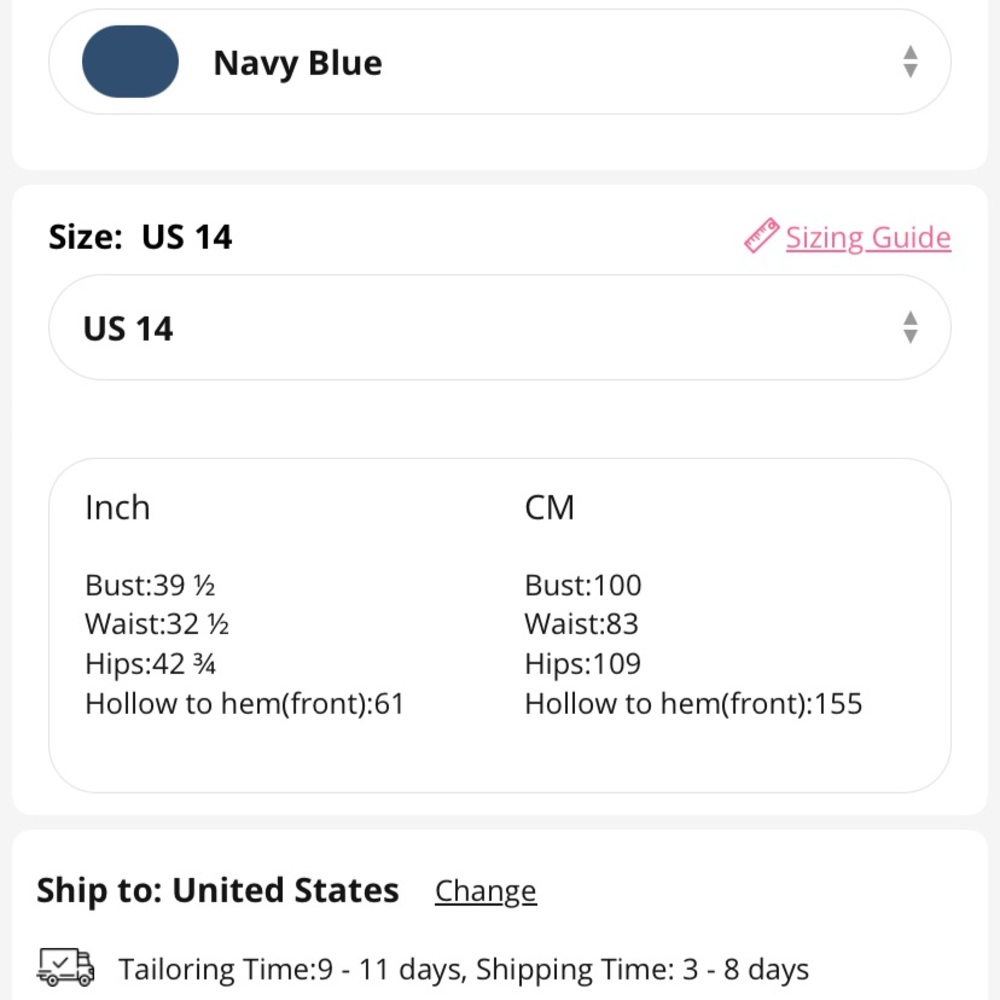Viewport: 1000px width, 1000px height.
Task: Open the Sizing Guide link
Action: tap(868, 238)
